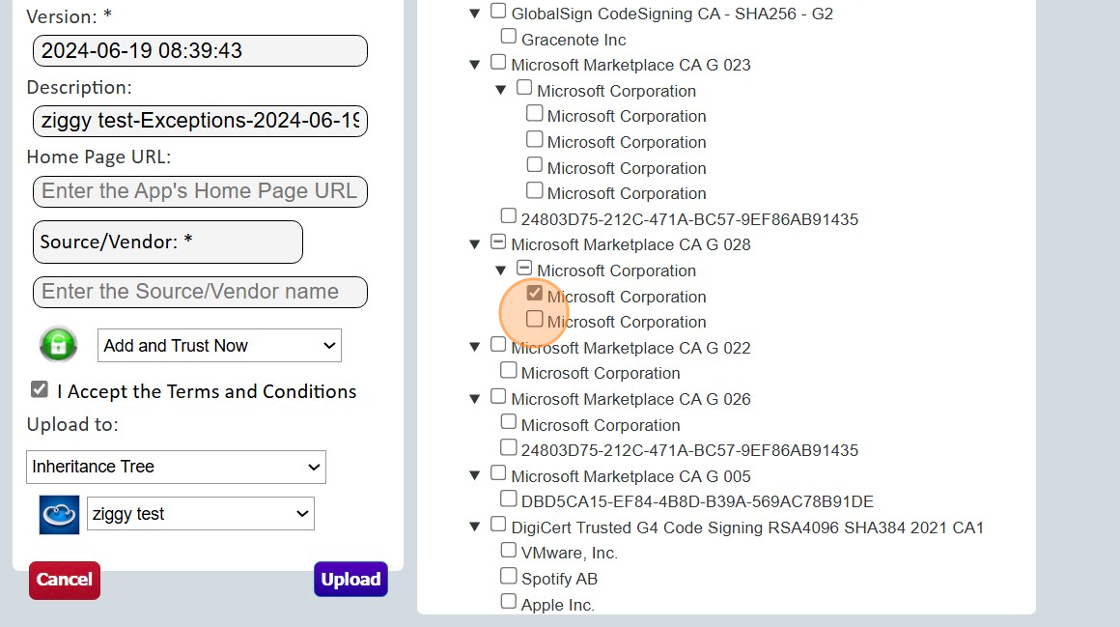Image resolution: width=1120 pixels, height=627 pixels.
Task: Uncheck I Accept the Terms and Conditions
Action: [x=39, y=390]
